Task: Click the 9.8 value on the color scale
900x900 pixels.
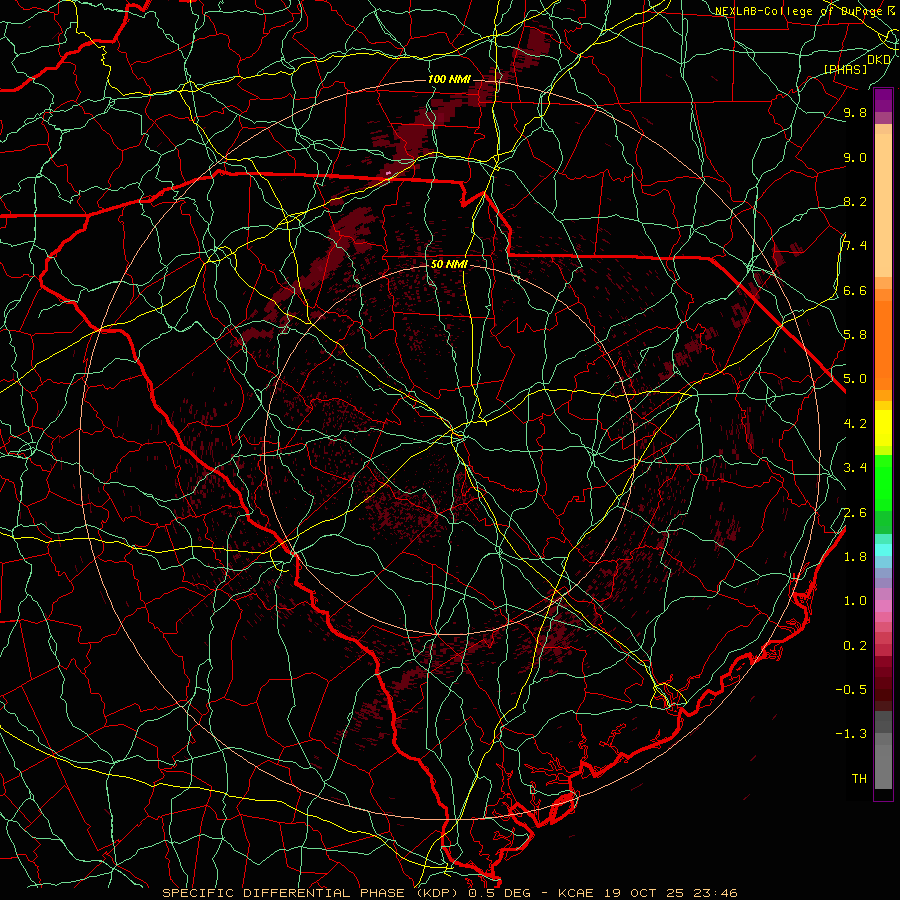Action: click(855, 112)
